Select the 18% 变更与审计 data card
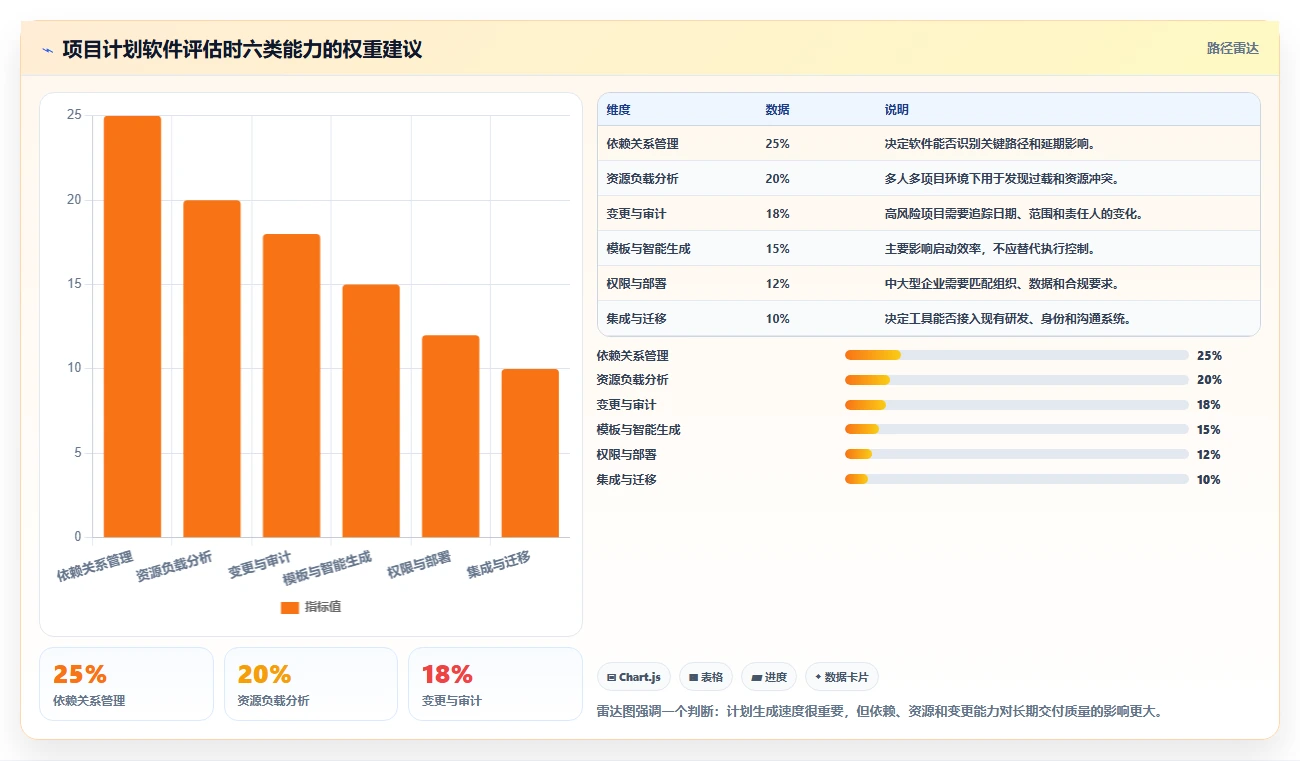This screenshot has height=761, width=1300. pyautogui.click(x=495, y=684)
